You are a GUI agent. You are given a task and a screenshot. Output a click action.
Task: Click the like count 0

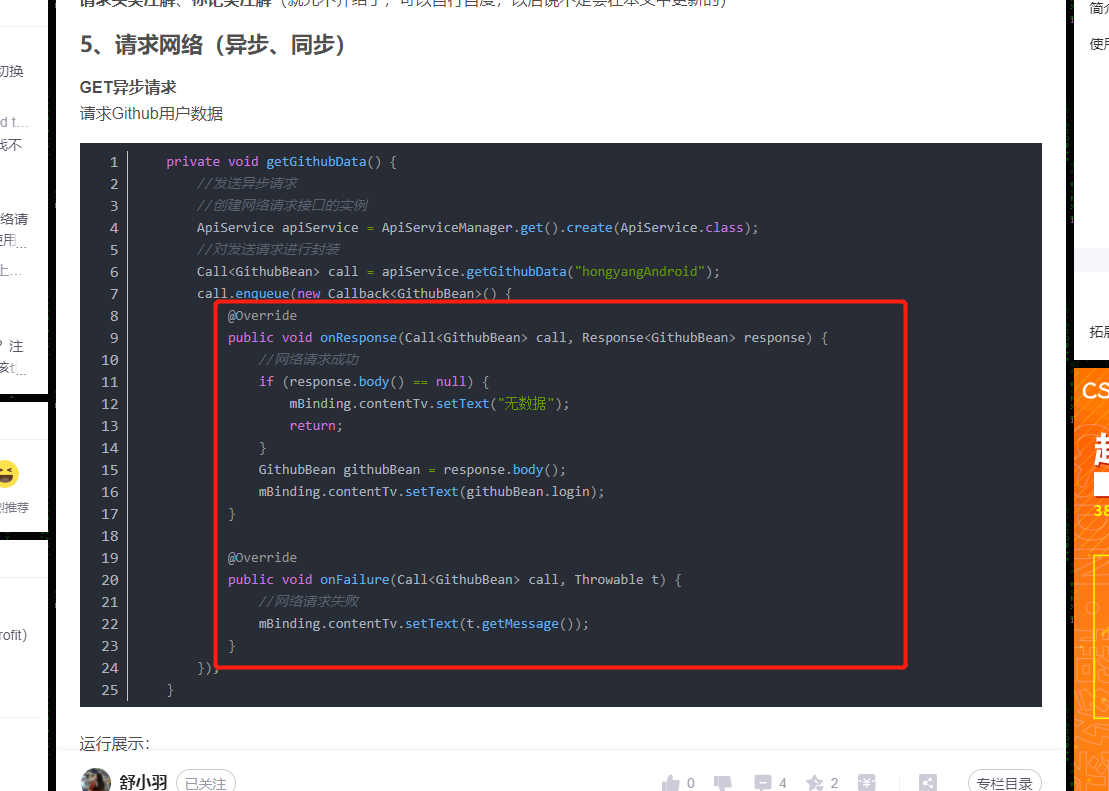689,782
